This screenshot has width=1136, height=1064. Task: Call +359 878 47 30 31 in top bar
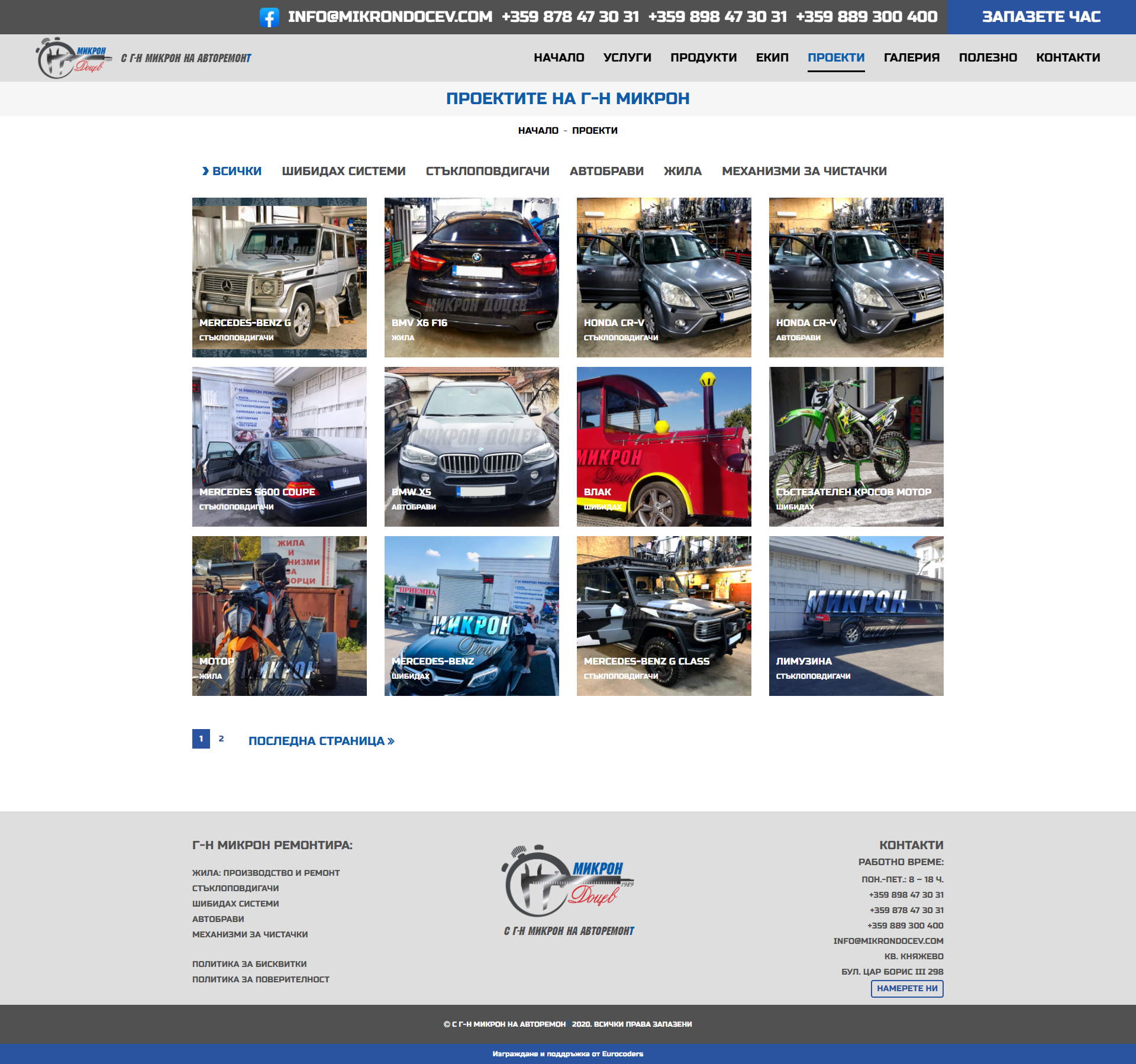coord(570,17)
